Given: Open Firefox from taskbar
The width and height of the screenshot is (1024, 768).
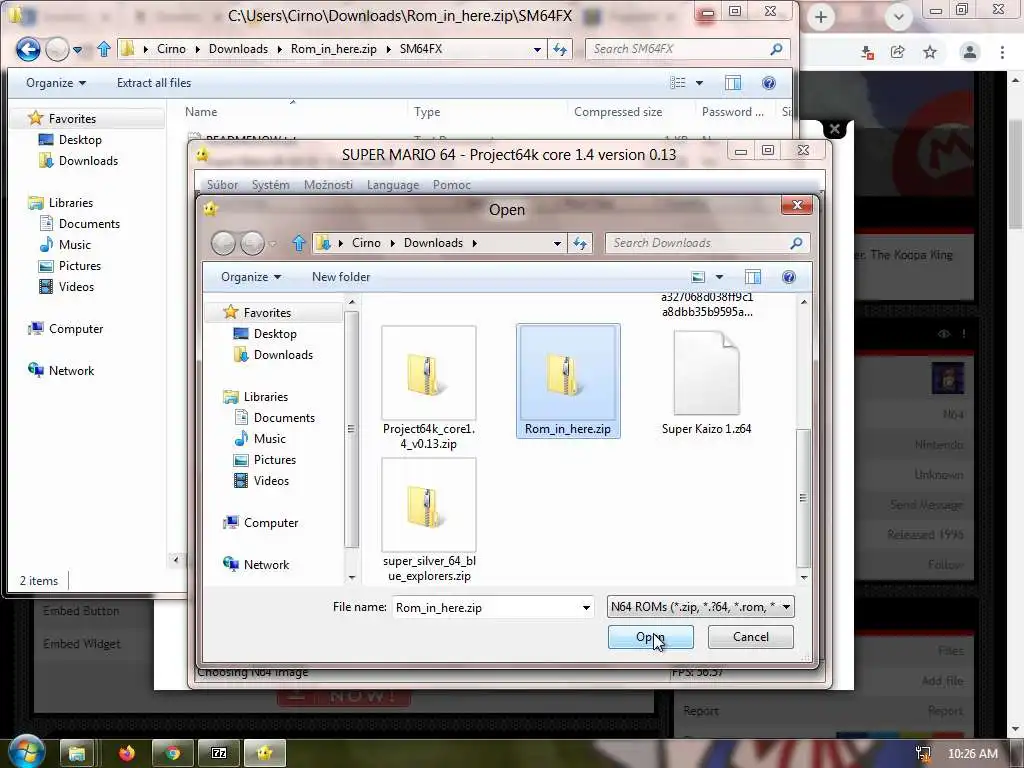Looking at the screenshot, I should 127,754.
